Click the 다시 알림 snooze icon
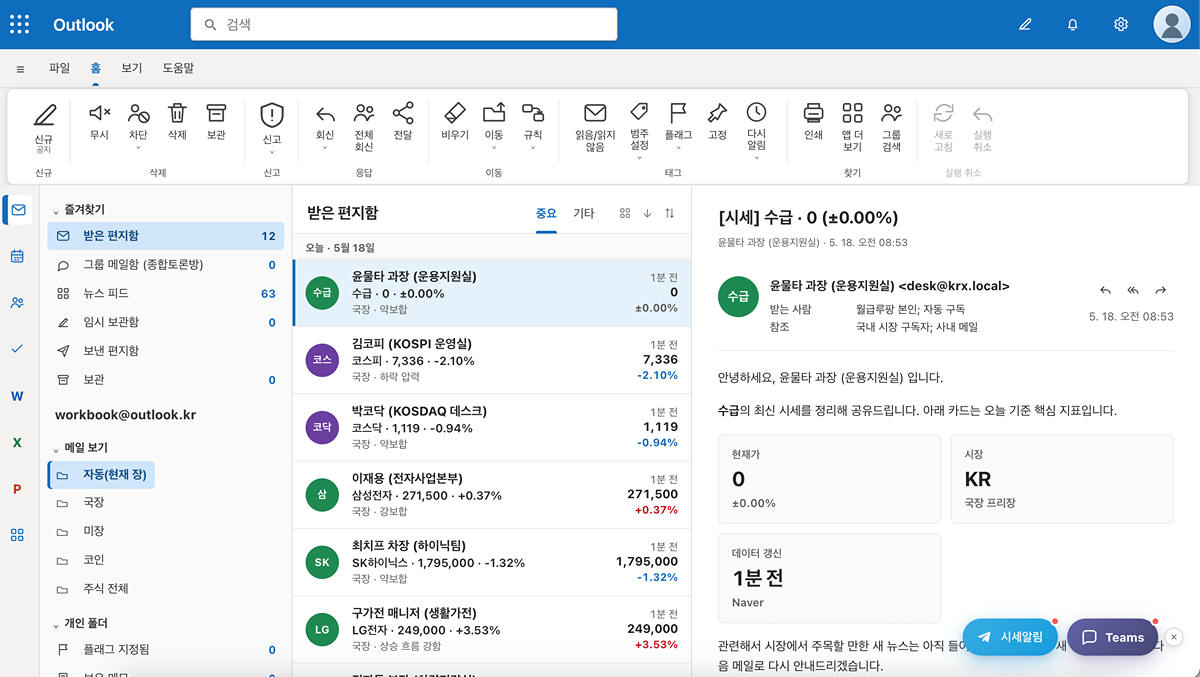Viewport: 1200px width, 677px height. tap(756, 112)
